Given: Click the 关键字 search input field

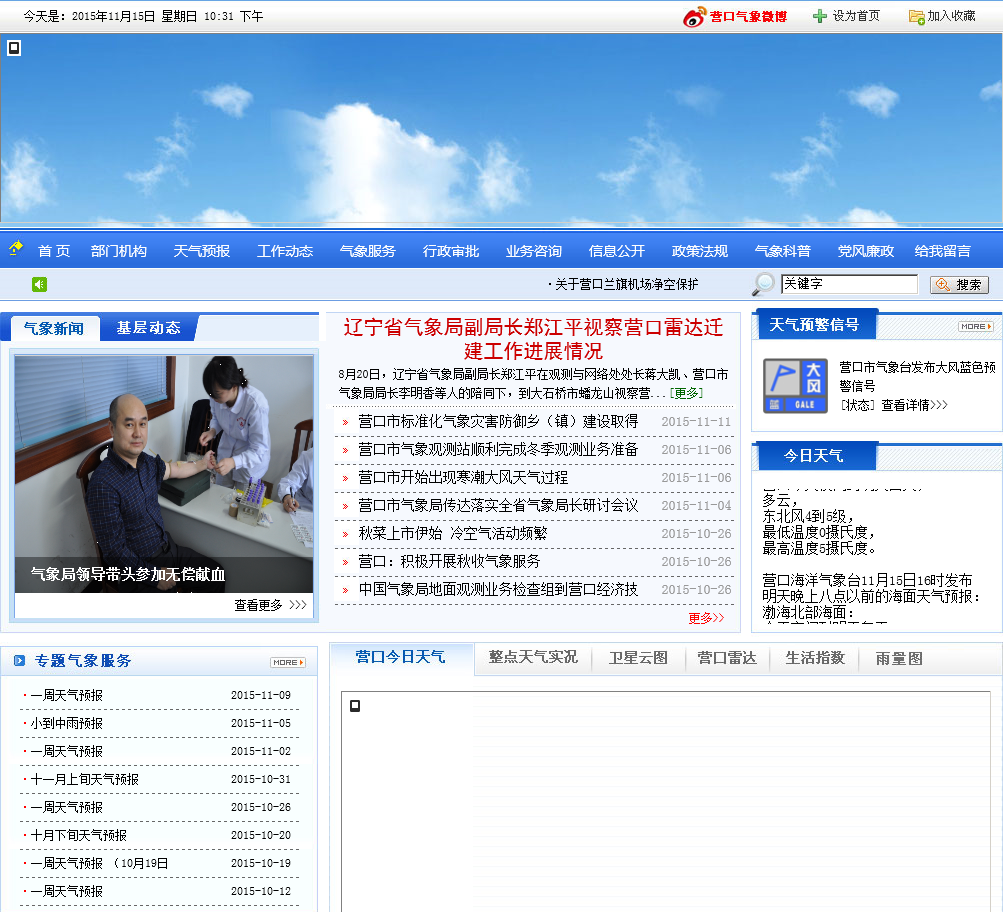Looking at the screenshot, I should [x=849, y=284].
